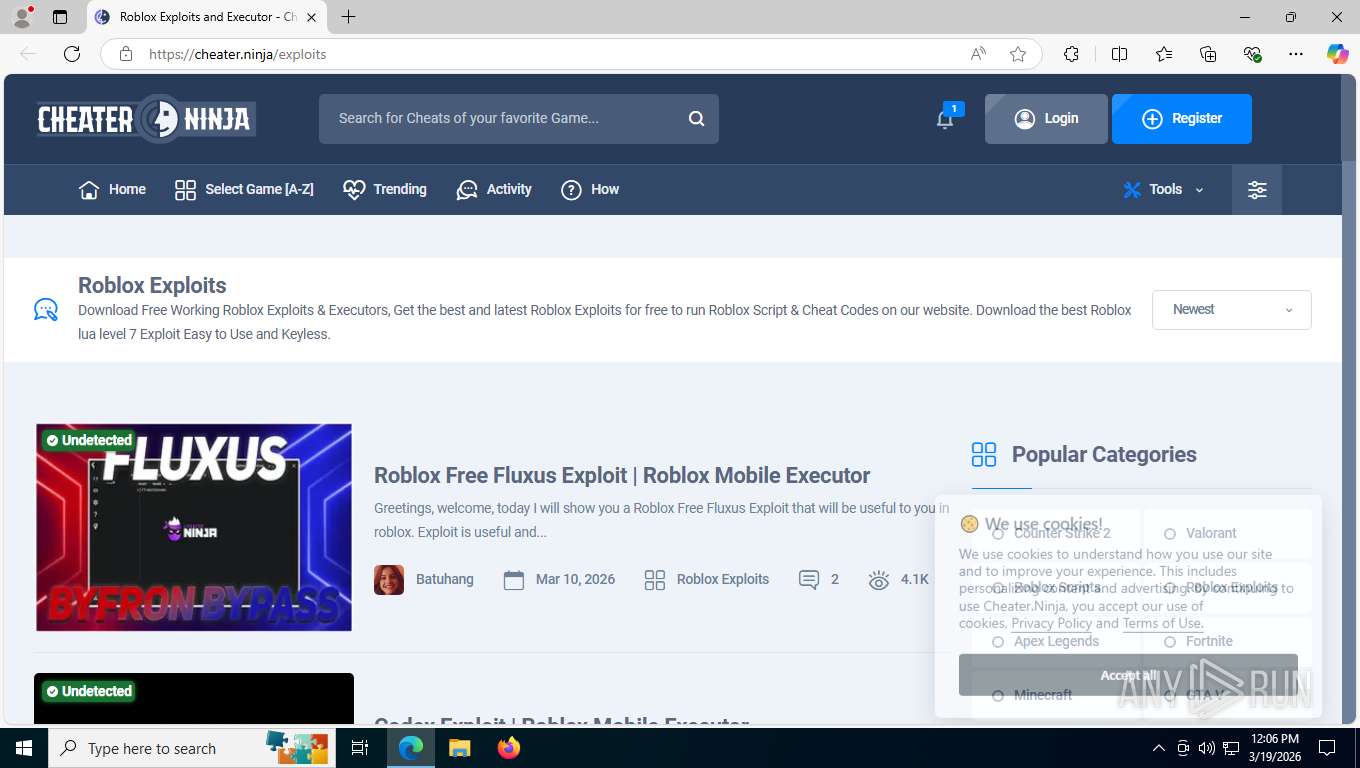Open Favorites list icon
This screenshot has width=1360, height=768.
point(1164,54)
